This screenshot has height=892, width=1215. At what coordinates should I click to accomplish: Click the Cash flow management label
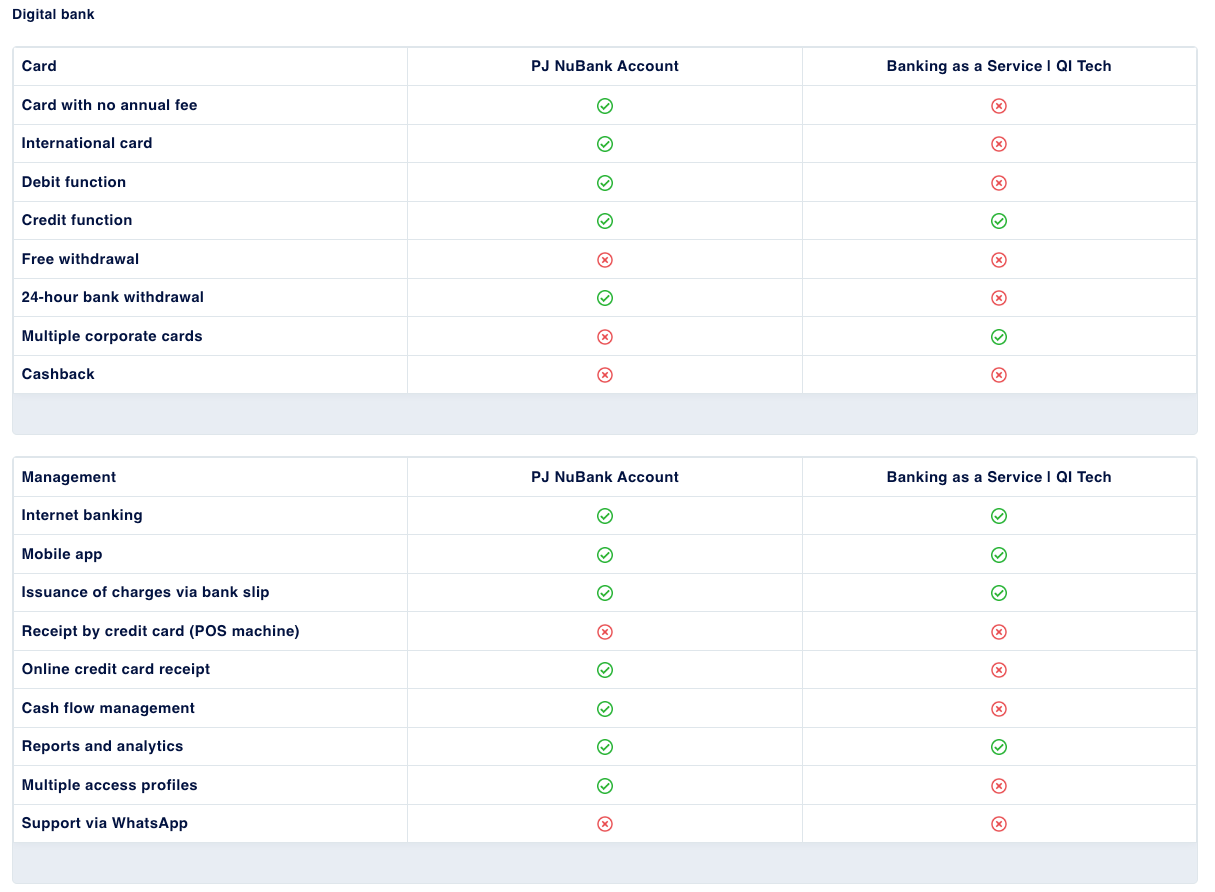pyautogui.click(x=108, y=708)
